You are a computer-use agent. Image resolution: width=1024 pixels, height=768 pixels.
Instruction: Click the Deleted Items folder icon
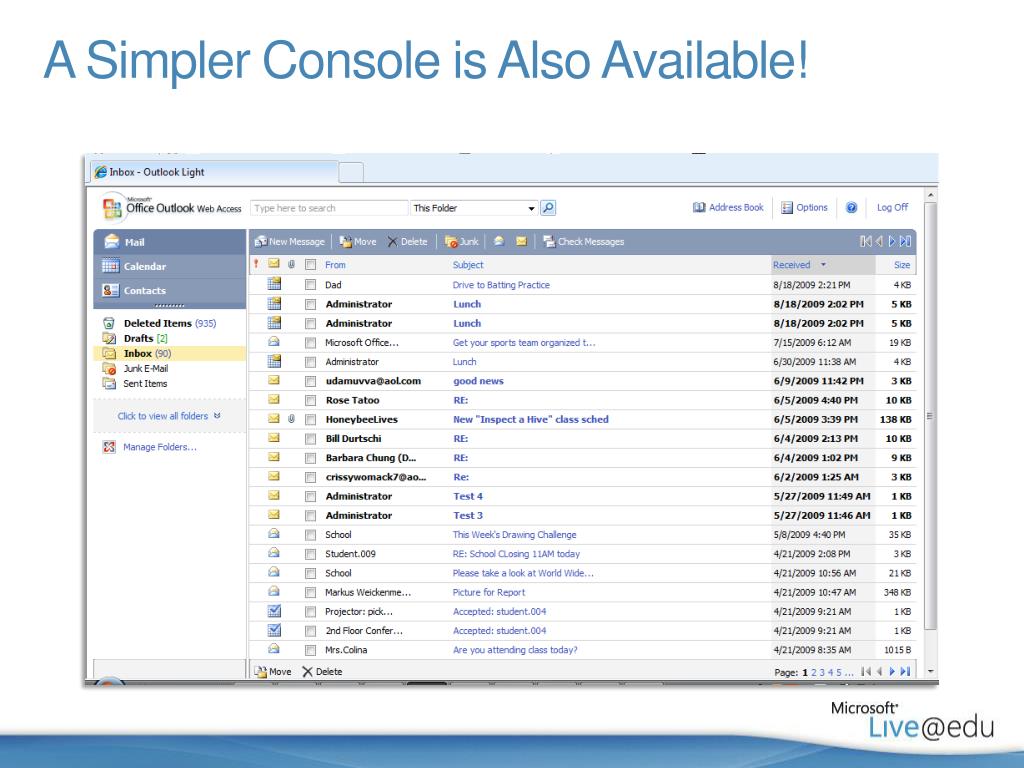109,323
